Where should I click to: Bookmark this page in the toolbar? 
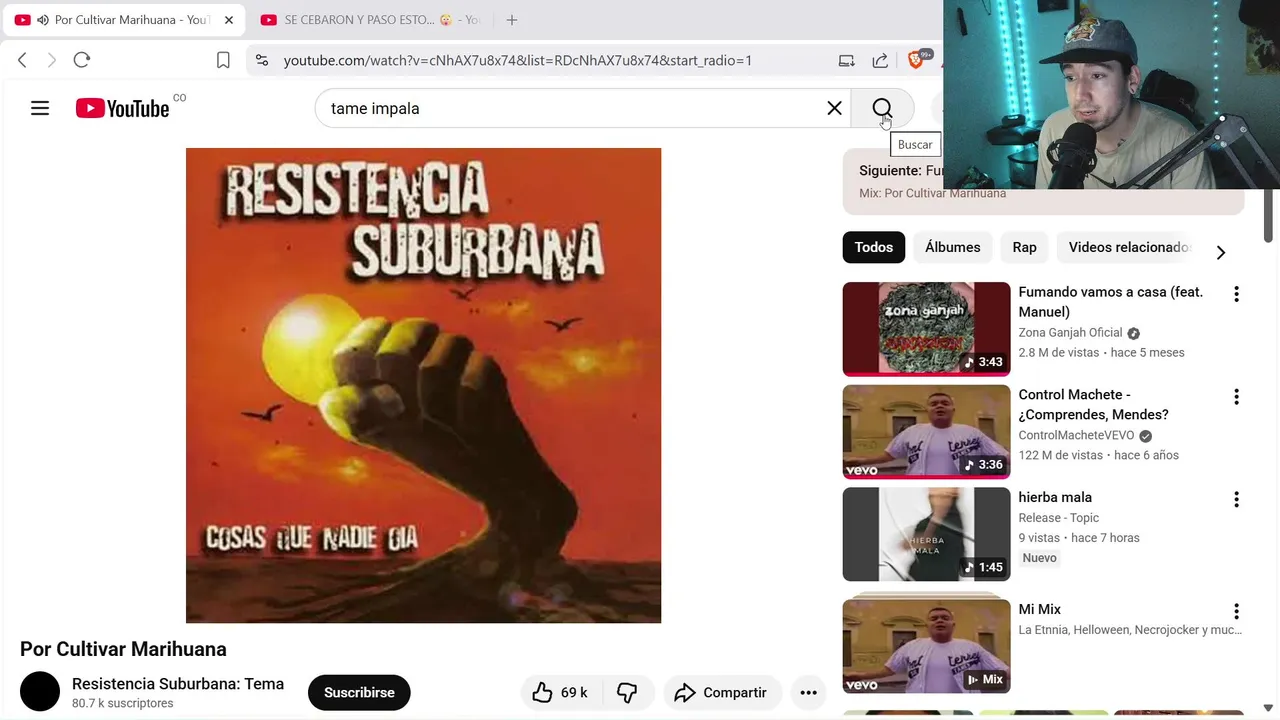coord(224,60)
